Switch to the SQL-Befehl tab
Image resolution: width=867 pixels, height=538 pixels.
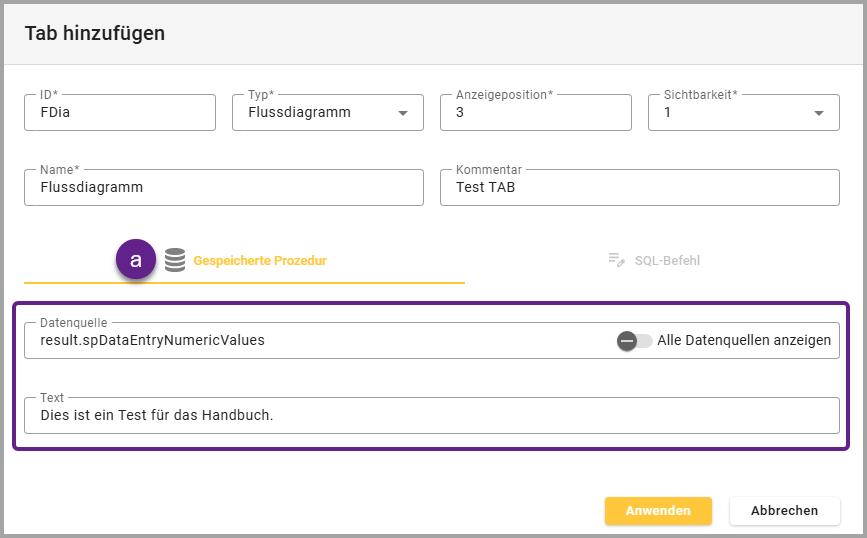click(x=667, y=261)
